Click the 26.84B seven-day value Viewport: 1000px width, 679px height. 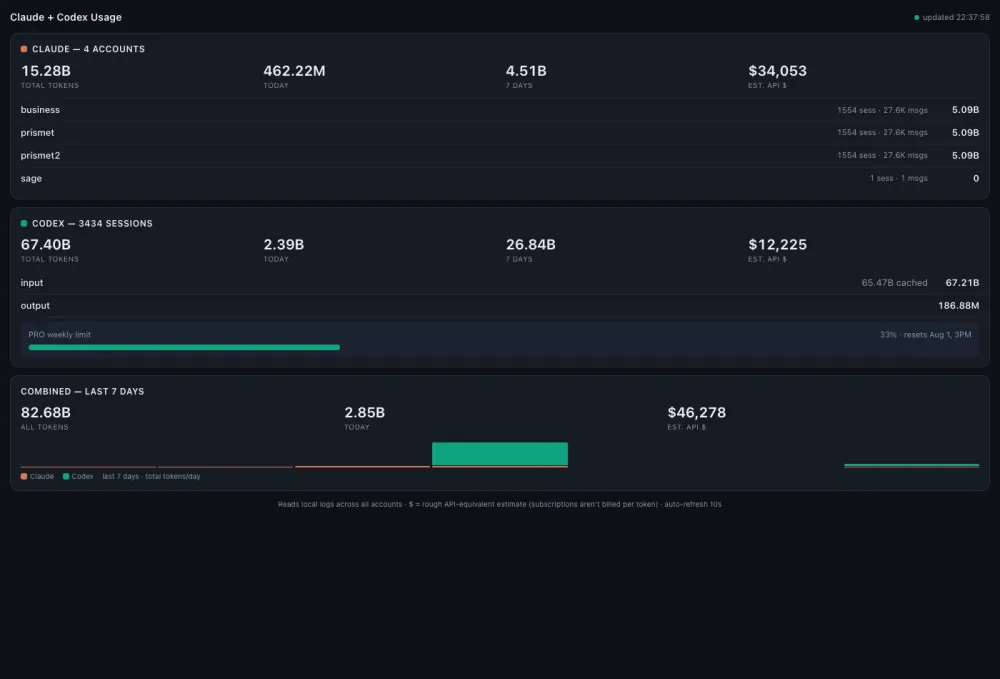pyautogui.click(x=531, y=245)
